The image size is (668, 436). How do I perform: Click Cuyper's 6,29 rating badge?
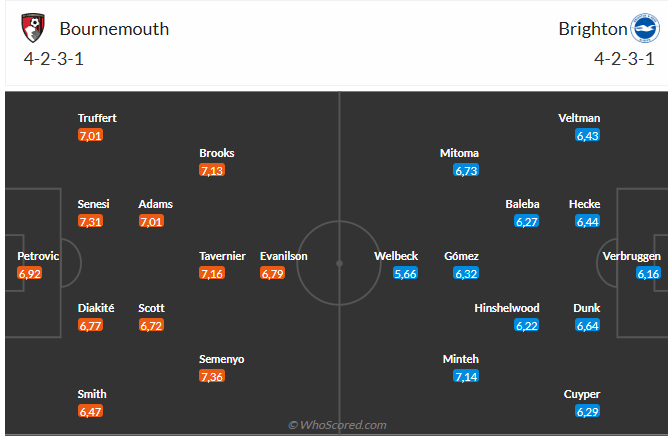pos(587,411)
